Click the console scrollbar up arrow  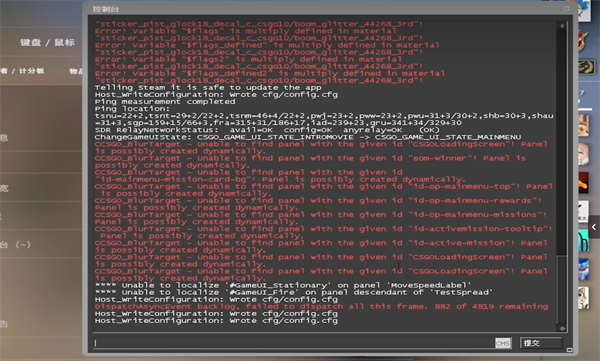(562, 26)
